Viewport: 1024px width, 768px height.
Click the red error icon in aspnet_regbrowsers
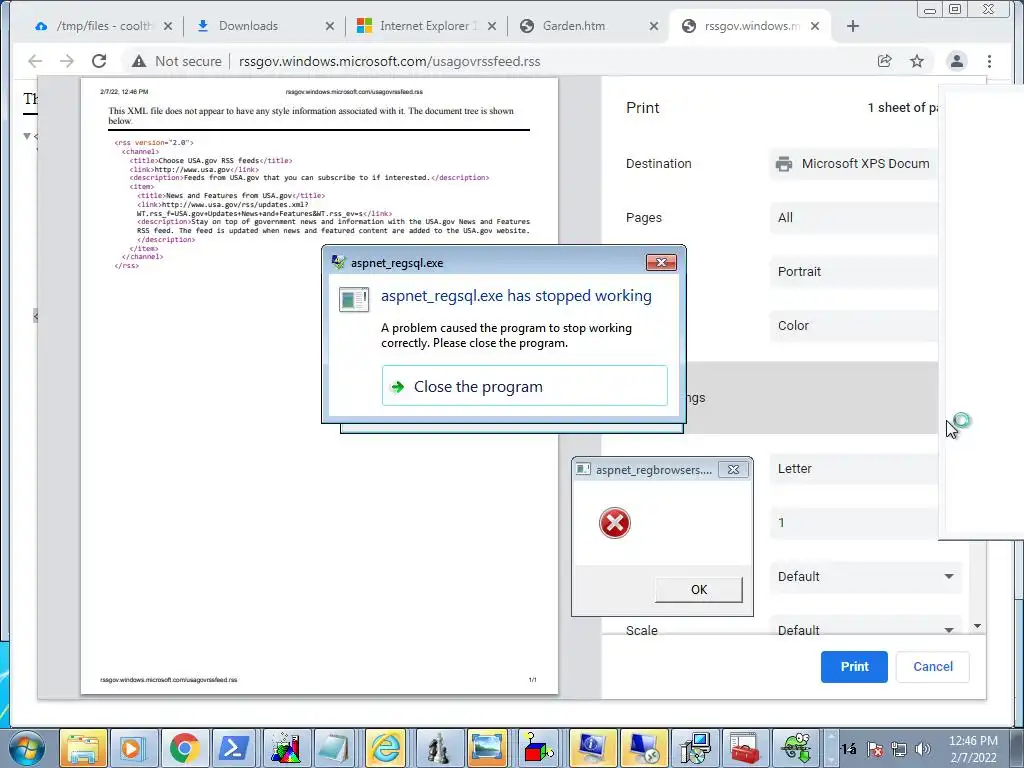[x=615, y=523]
